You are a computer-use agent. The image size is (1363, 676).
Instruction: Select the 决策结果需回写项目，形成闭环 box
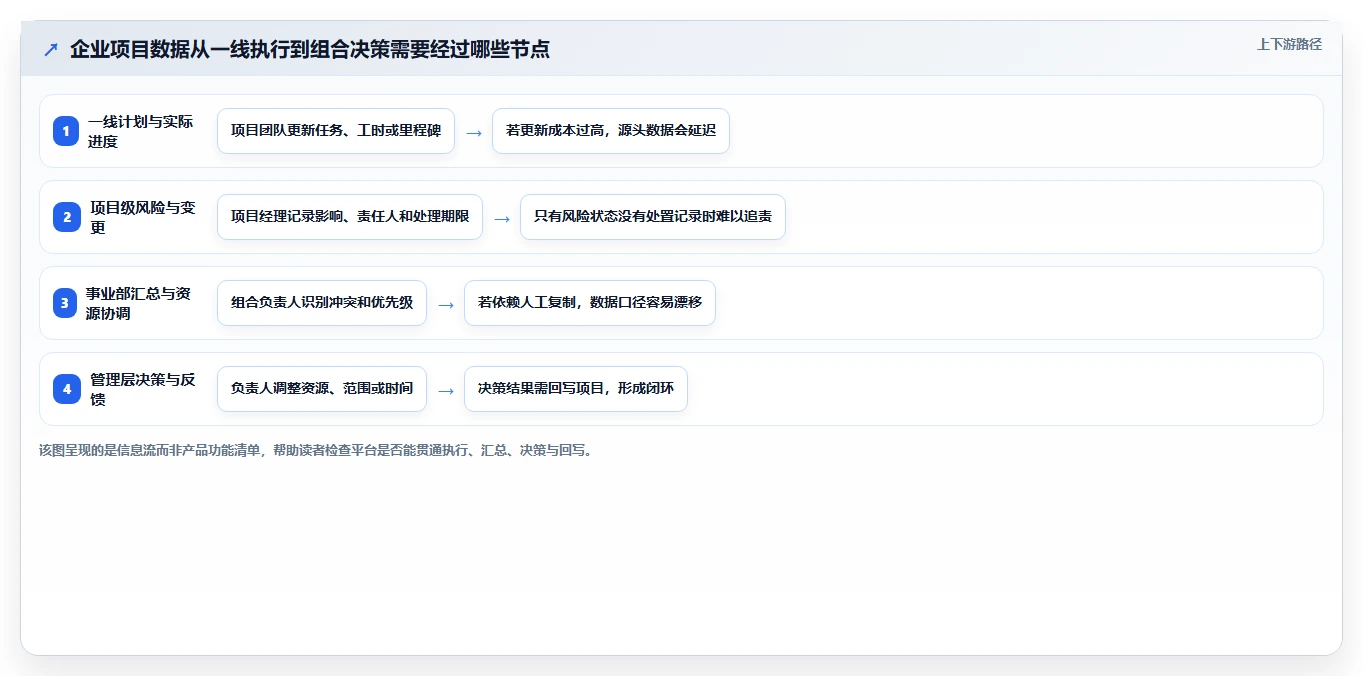point(576,389)
